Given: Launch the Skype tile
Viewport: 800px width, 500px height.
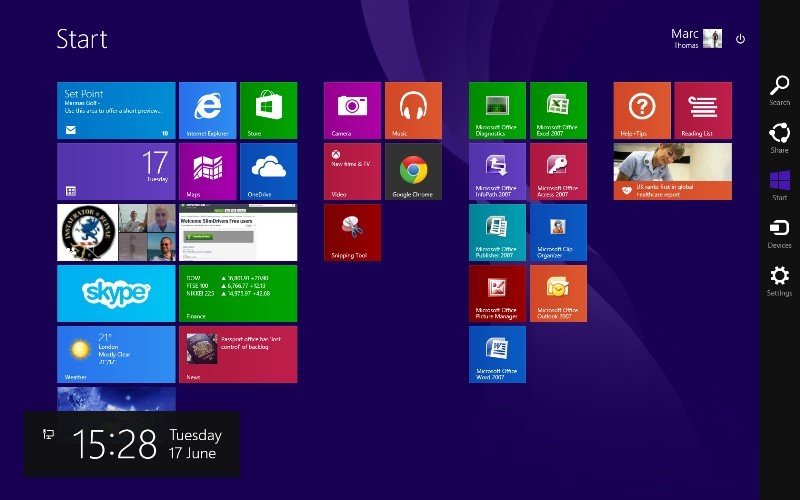Looking at the screenshot, I should [116, 293].
